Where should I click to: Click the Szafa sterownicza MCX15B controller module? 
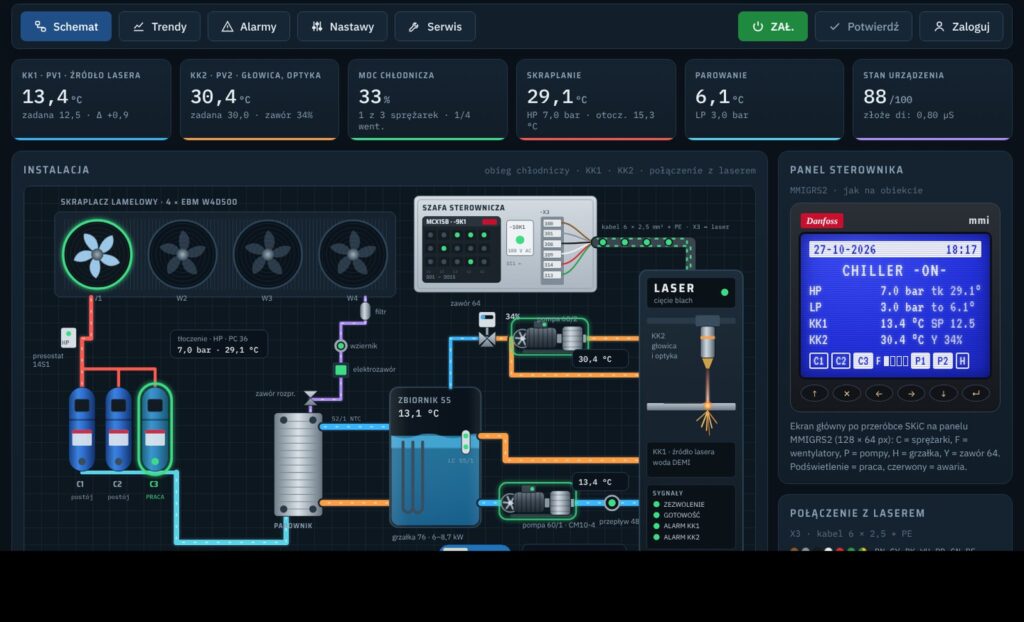461,250
